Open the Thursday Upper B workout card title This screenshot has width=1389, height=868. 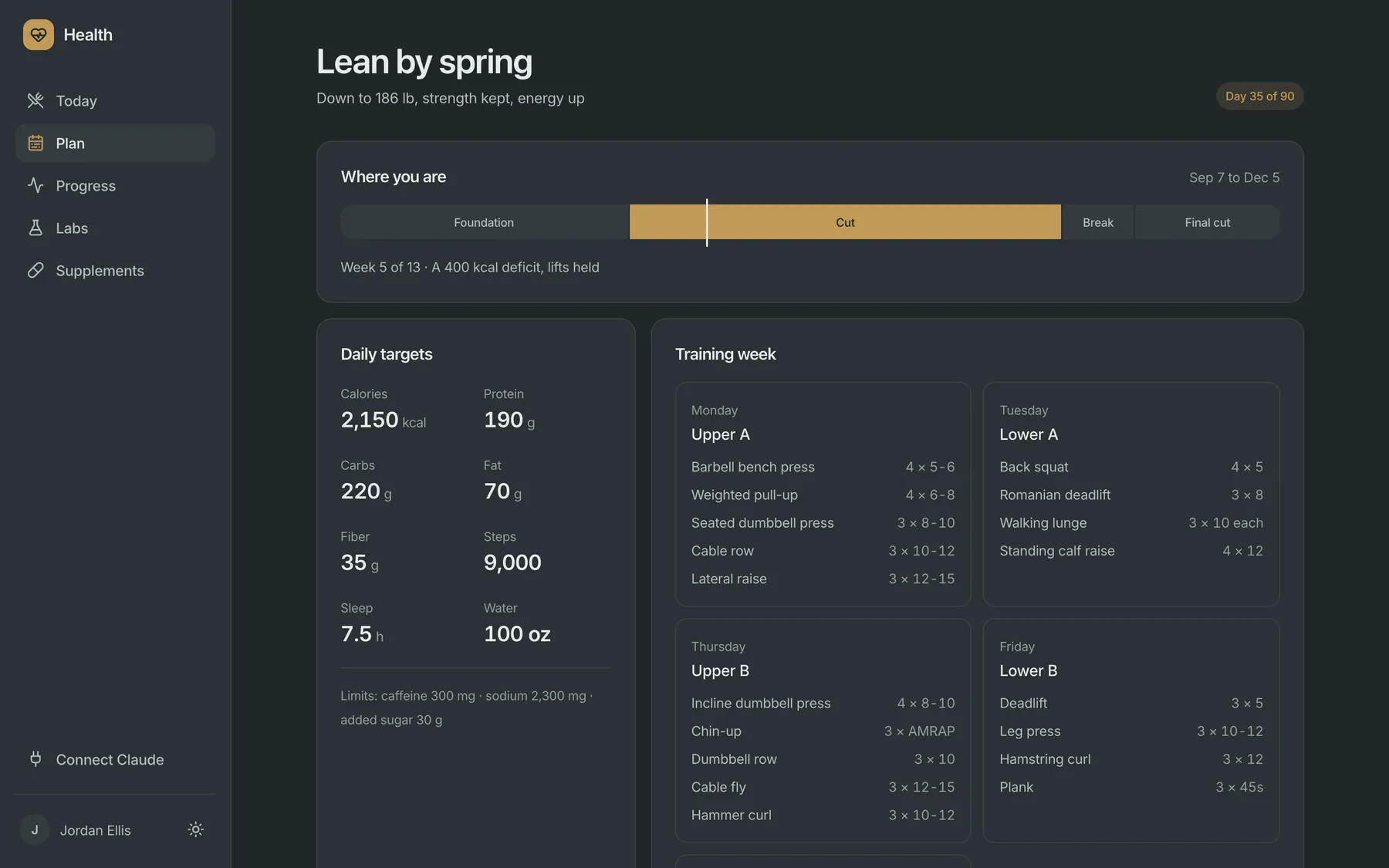point(720,670)
